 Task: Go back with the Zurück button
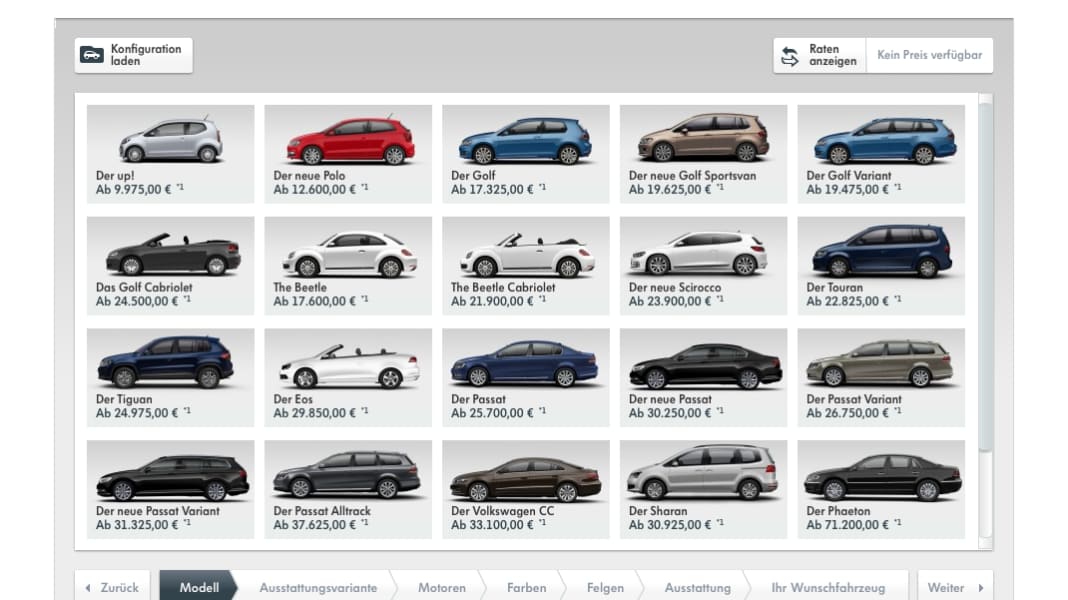click(112, 586)
